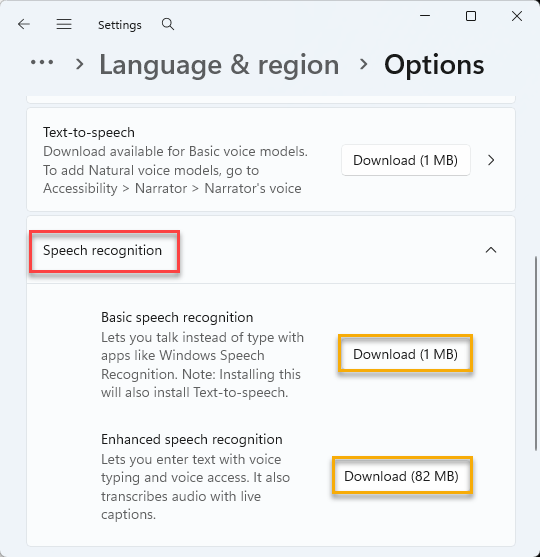This screenshot has width=540, height=557.
Task: Download Enhanced speech recognition (82 MB)
Action: click(401, 476)
